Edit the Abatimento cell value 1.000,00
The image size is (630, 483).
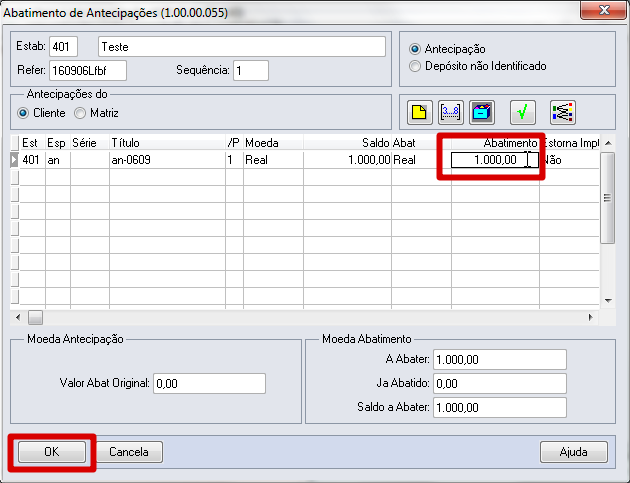pos(495,160)
